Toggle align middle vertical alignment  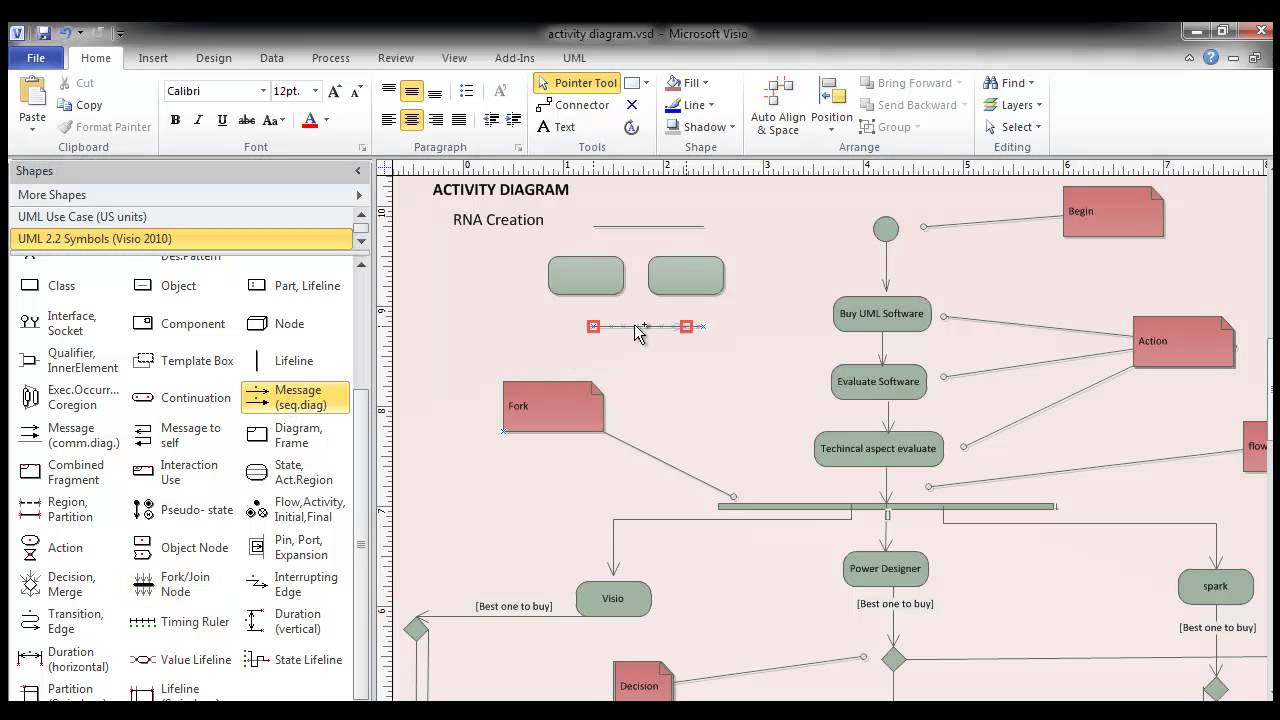click(x=412, y=91)
